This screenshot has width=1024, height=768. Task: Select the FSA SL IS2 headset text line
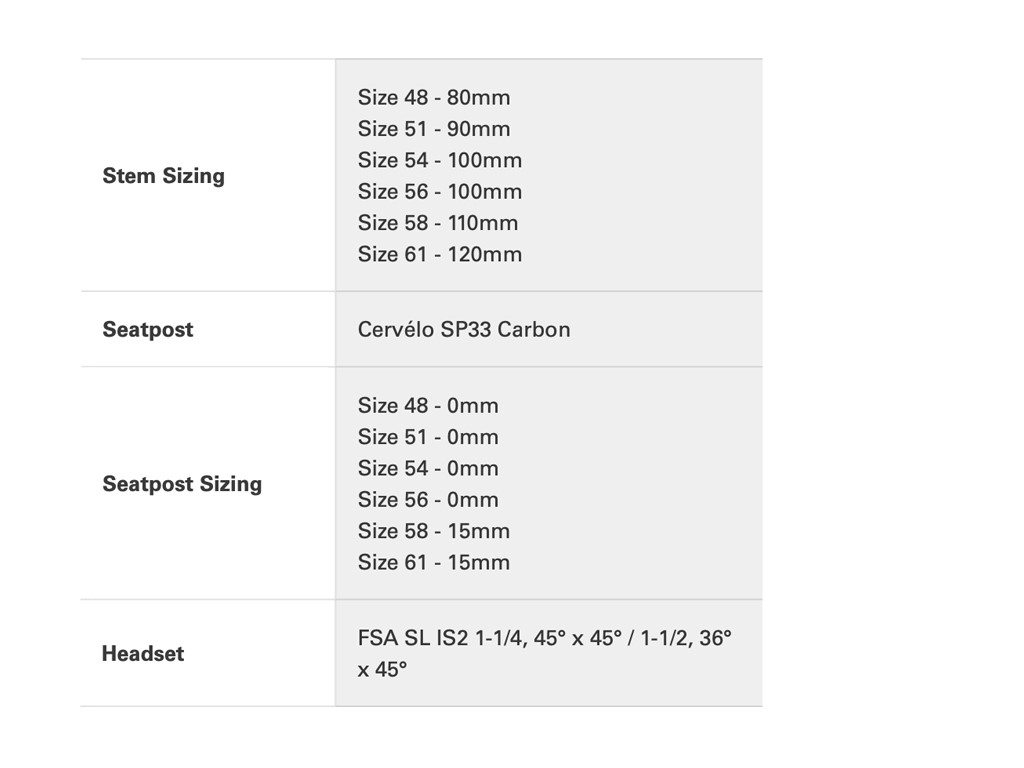(x=544, y=638)
